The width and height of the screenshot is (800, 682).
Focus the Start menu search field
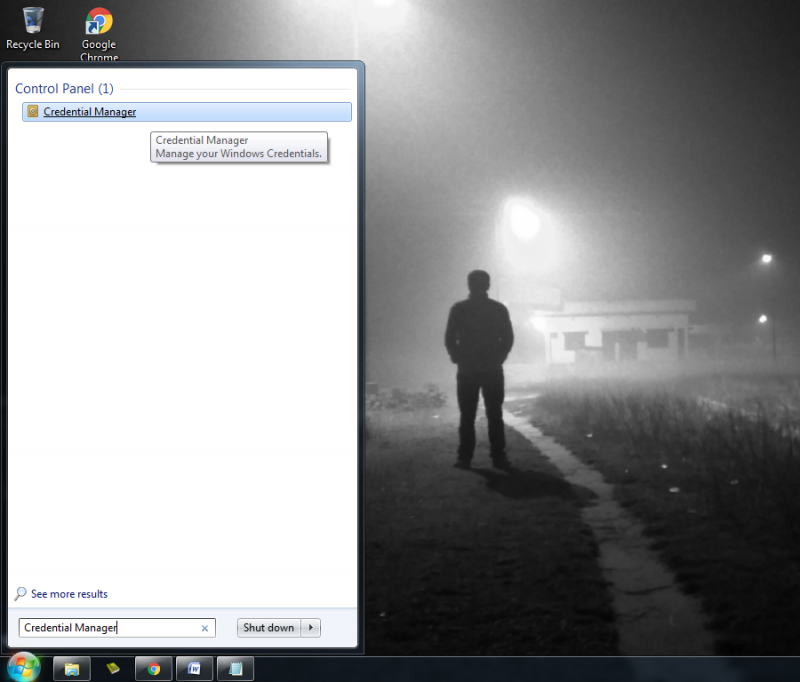click(x=117, y=627)
